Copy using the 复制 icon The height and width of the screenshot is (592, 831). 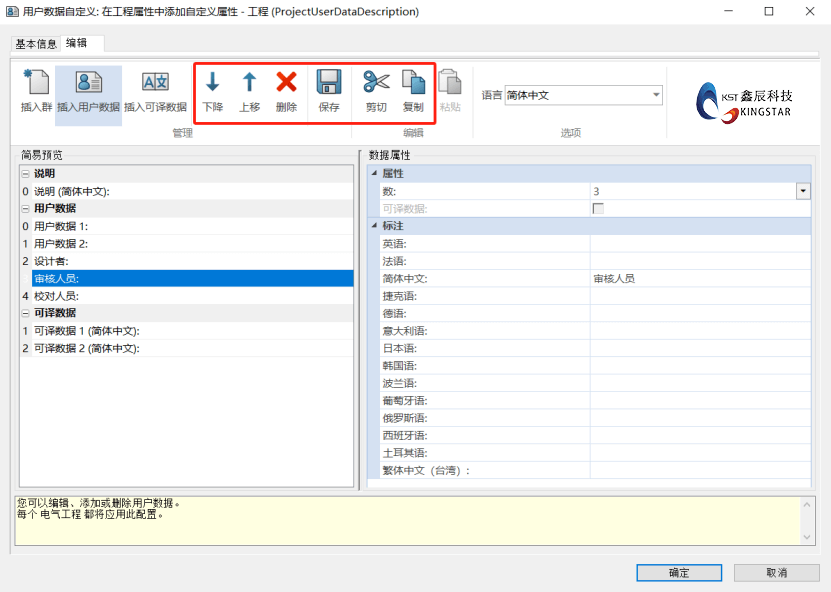pos(413,83)
